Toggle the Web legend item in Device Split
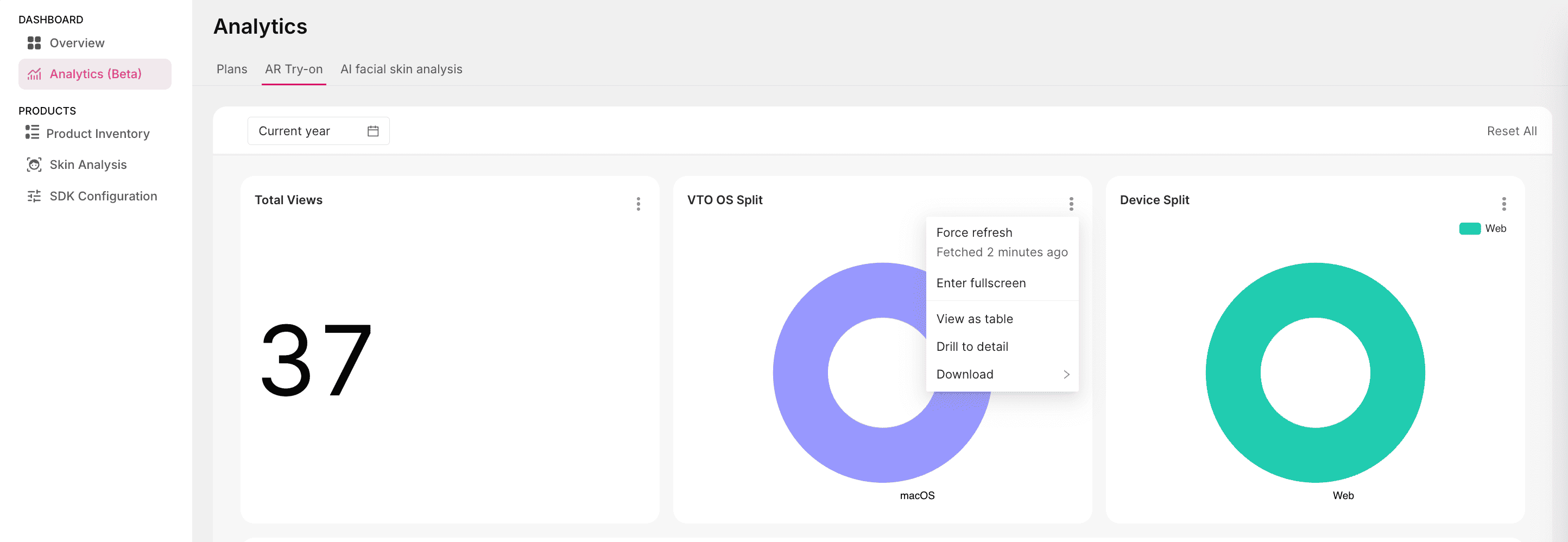Screen dimensions: 1568x542 1482,229
